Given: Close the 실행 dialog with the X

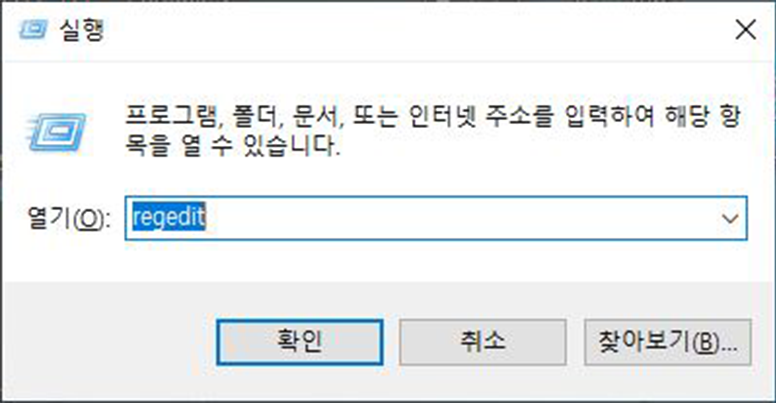Looking at the screenshot, I should point(745,30).
